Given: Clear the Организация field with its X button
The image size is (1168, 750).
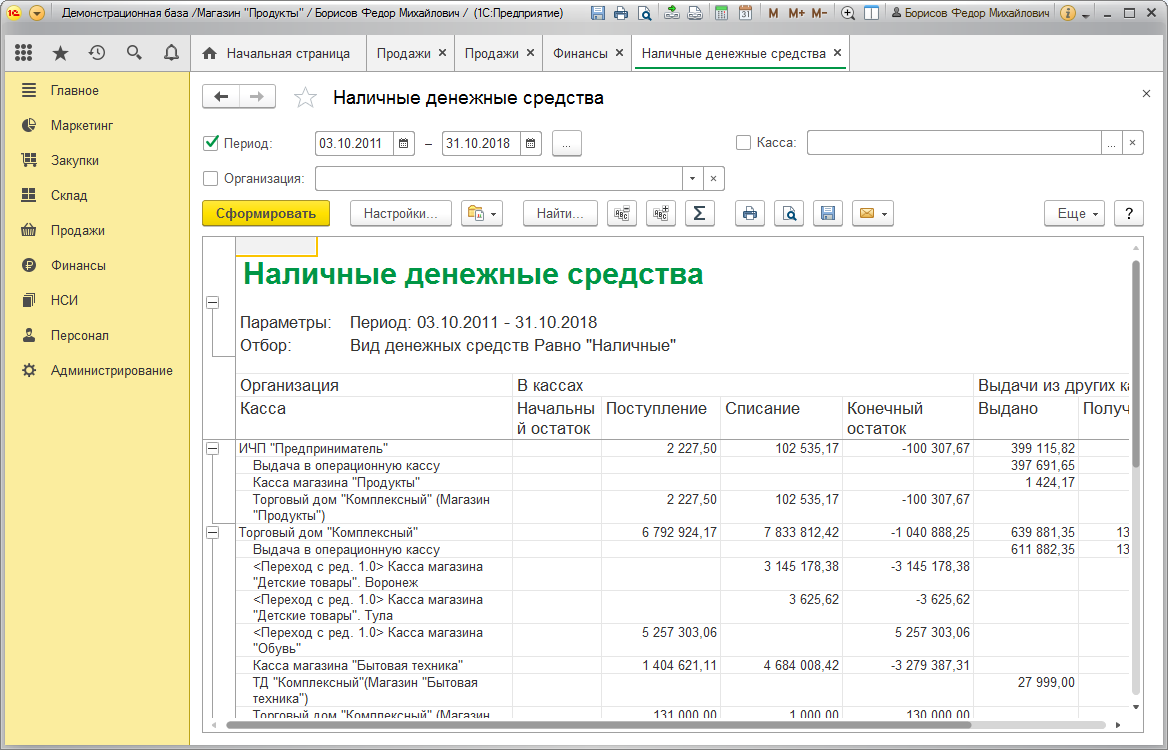Looking at the screenshot, I should 714,179.
